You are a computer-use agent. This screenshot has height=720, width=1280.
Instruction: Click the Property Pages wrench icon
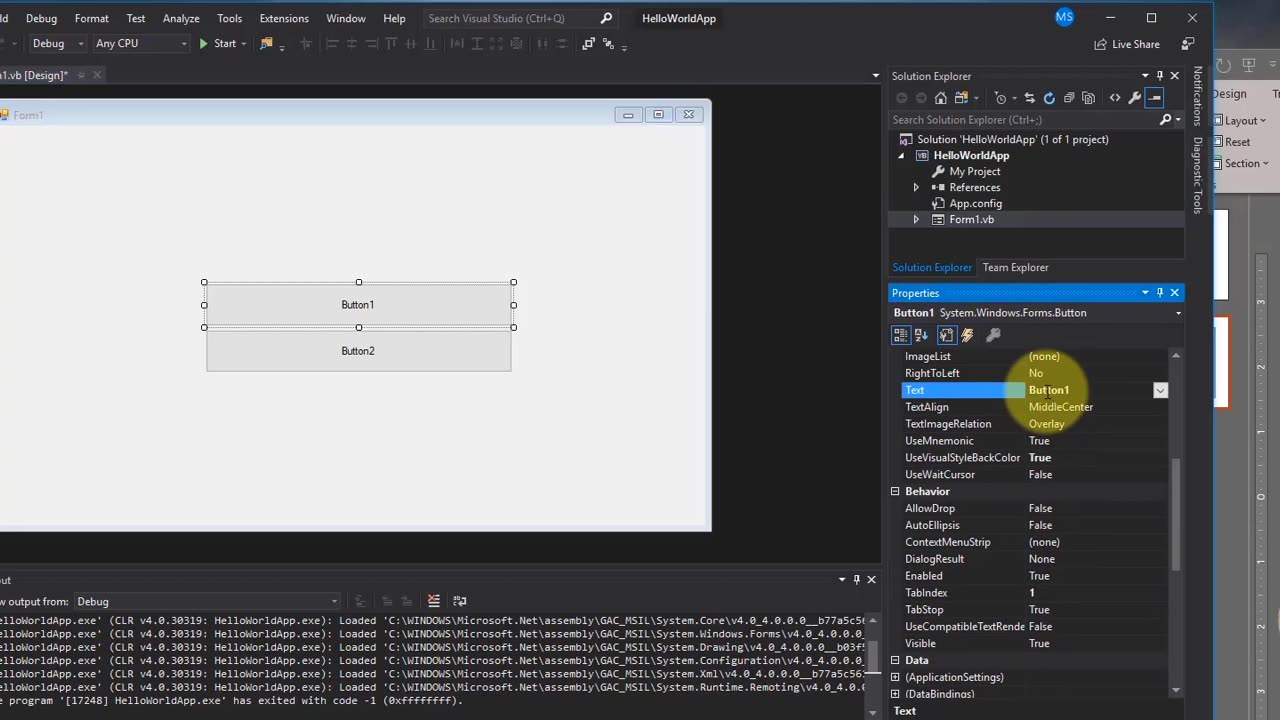[993, 335]
